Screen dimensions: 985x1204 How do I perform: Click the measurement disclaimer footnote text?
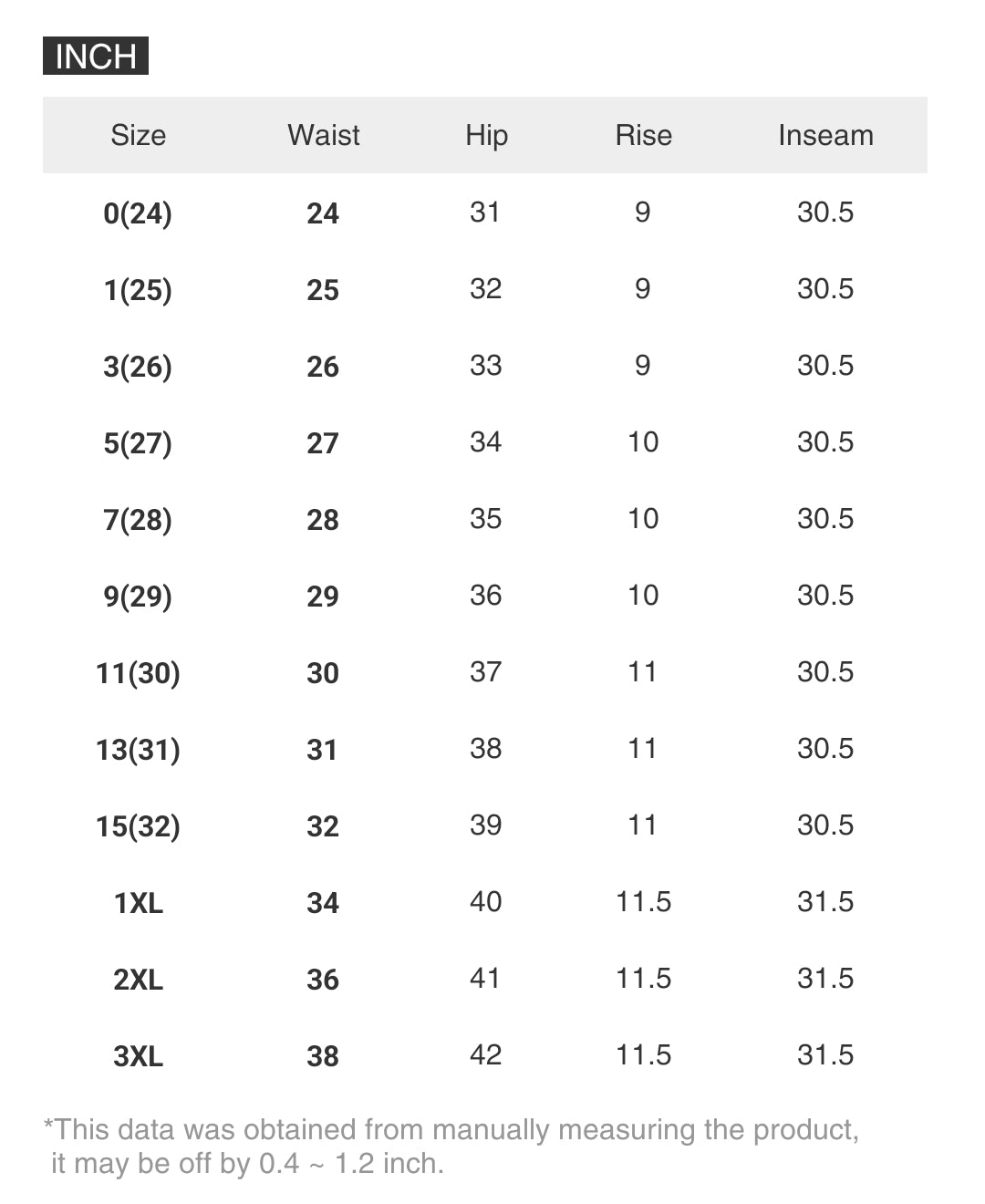click(x=451, y=1147)
